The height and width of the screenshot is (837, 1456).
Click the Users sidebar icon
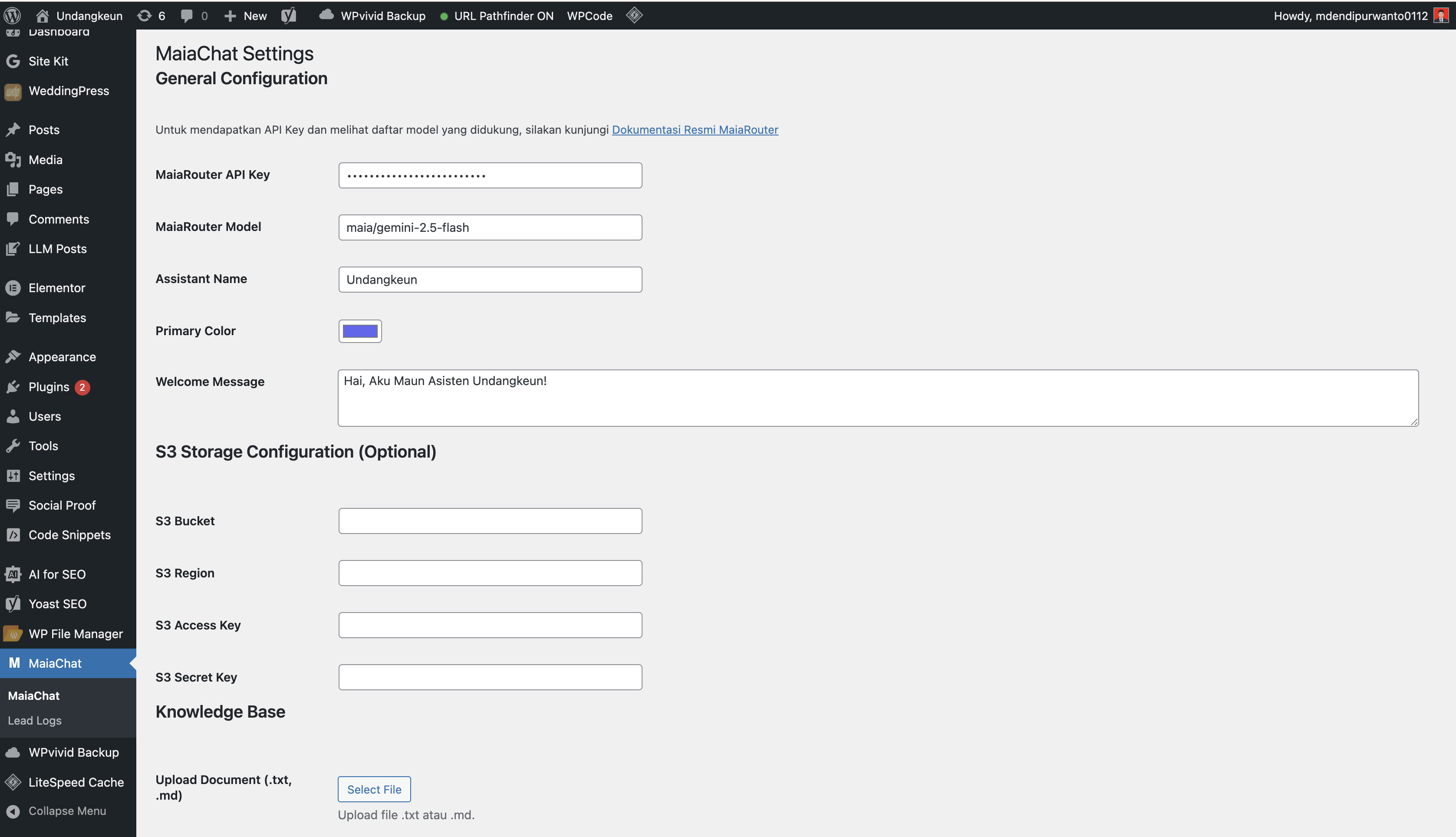click(13, 416)
